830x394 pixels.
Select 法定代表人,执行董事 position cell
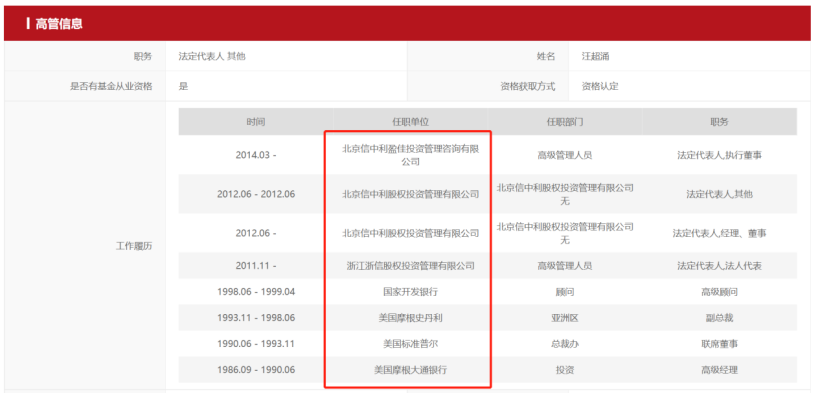pyautogui.click(x=719, y=155)
